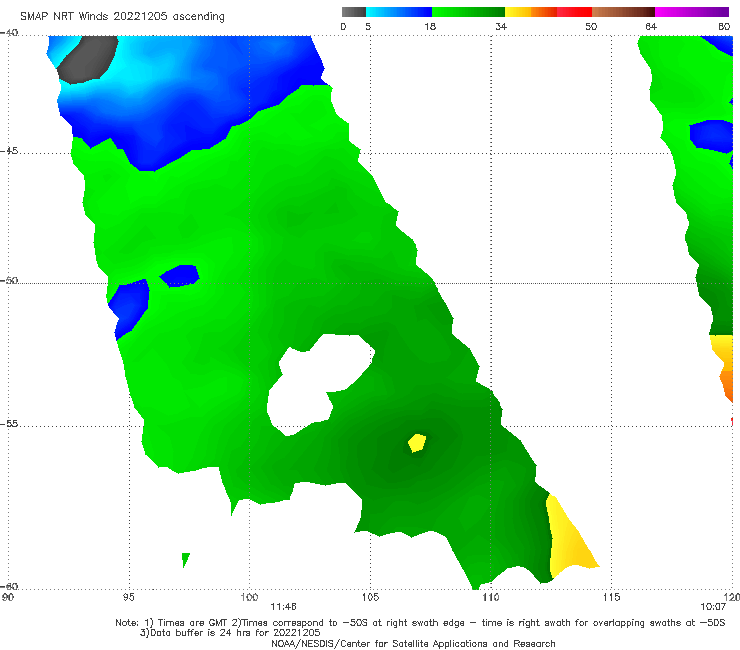The image size is (740, 650).
Task: Click the orange patch on the right-edge swath
Action: [727, 385]
